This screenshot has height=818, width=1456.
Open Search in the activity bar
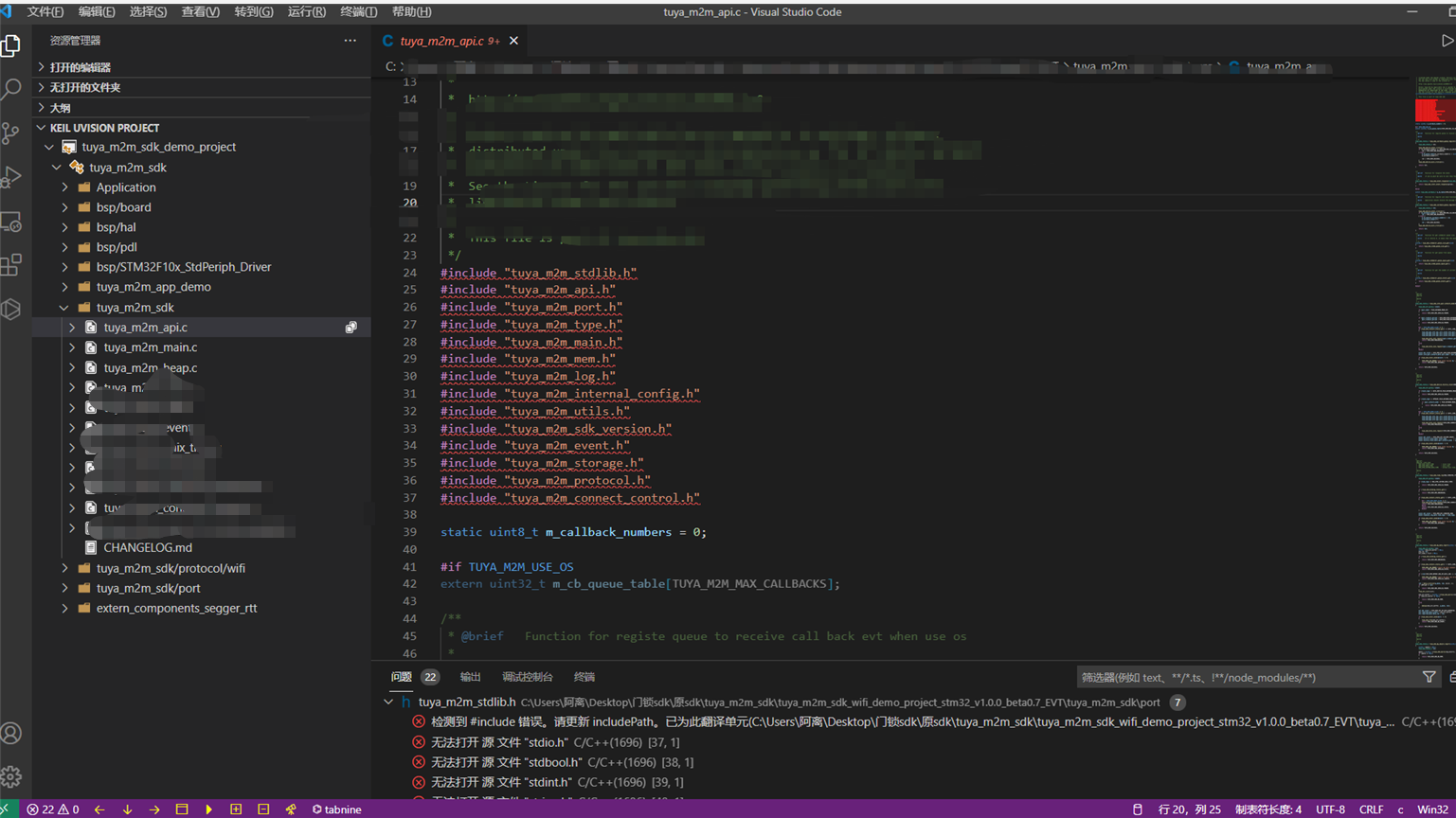tap(14, 86)
